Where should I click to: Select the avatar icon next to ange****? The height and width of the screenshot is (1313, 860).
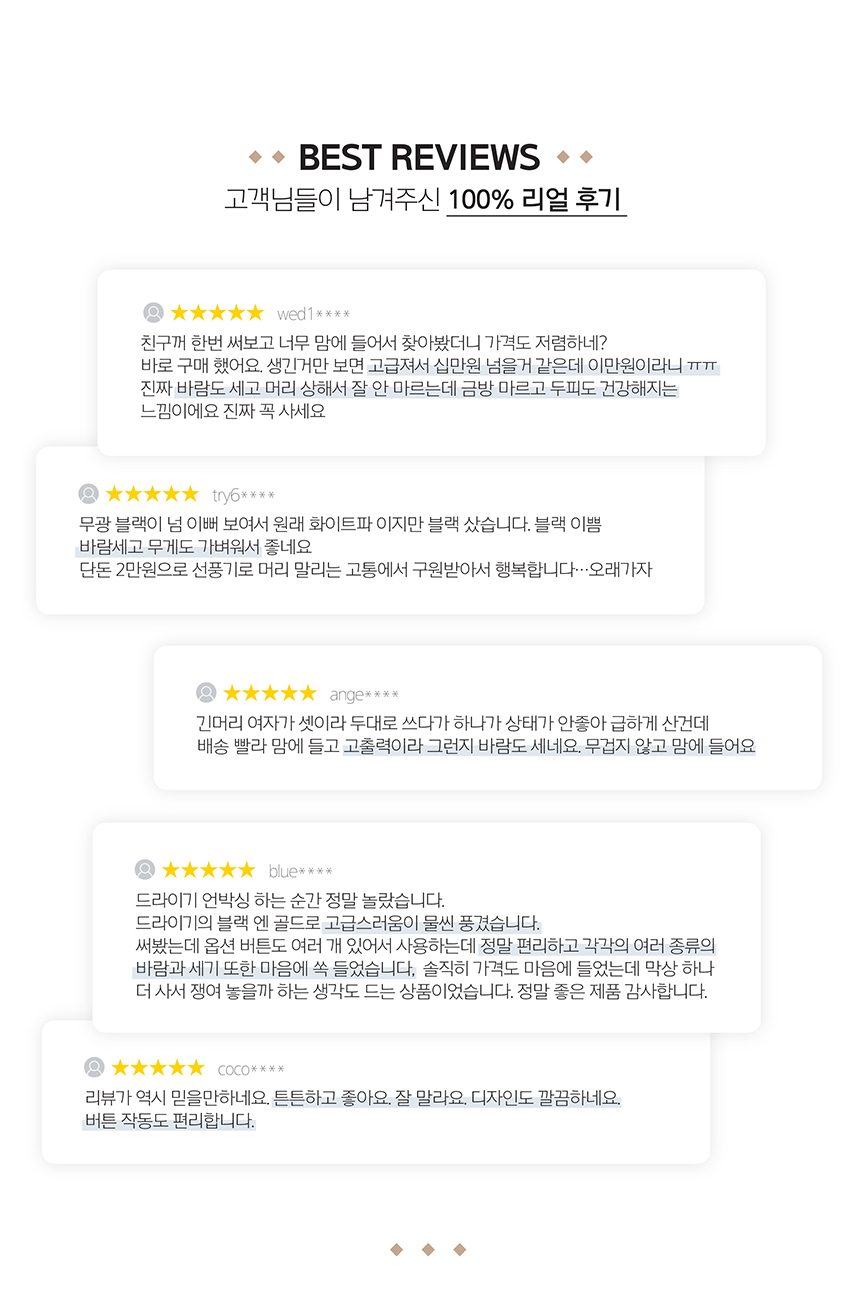pos(206,693)
